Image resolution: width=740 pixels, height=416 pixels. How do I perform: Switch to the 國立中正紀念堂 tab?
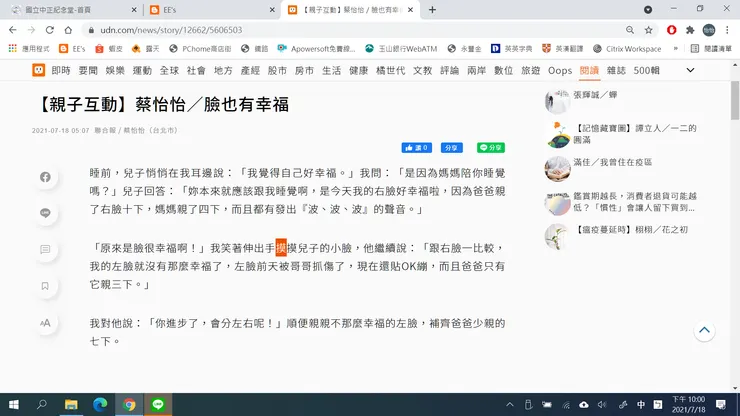click(x=75, y=10)
